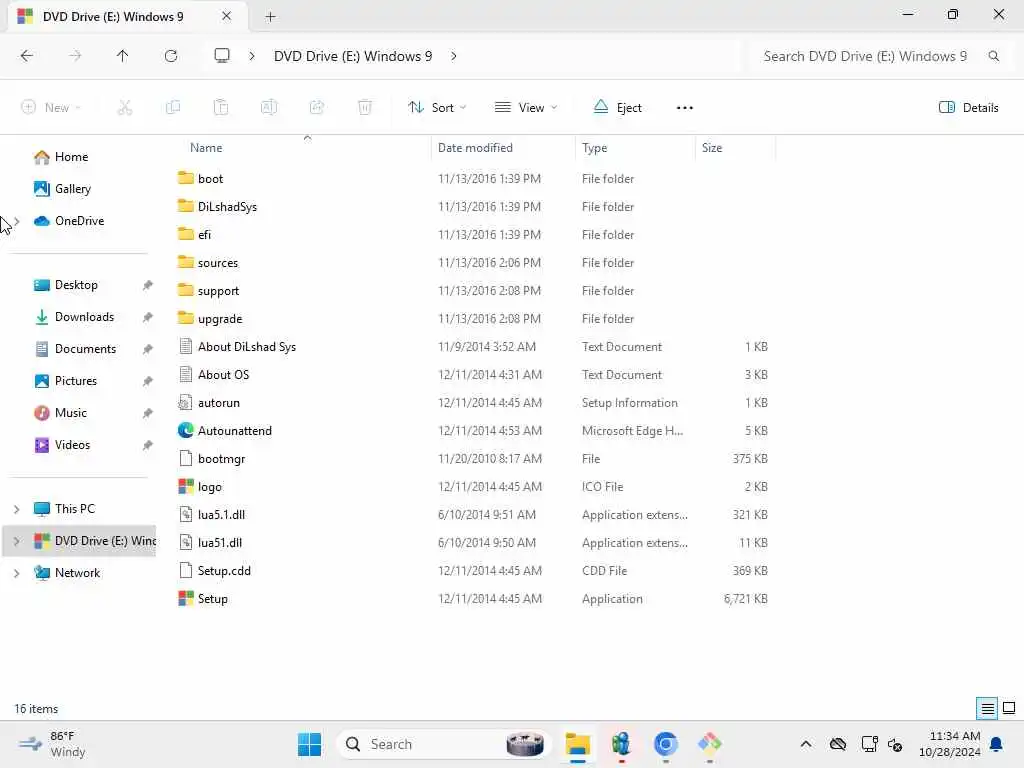This screenshot has height=768, width=1024.
Task: Go to Home in navigation pane
Action: 61,157
